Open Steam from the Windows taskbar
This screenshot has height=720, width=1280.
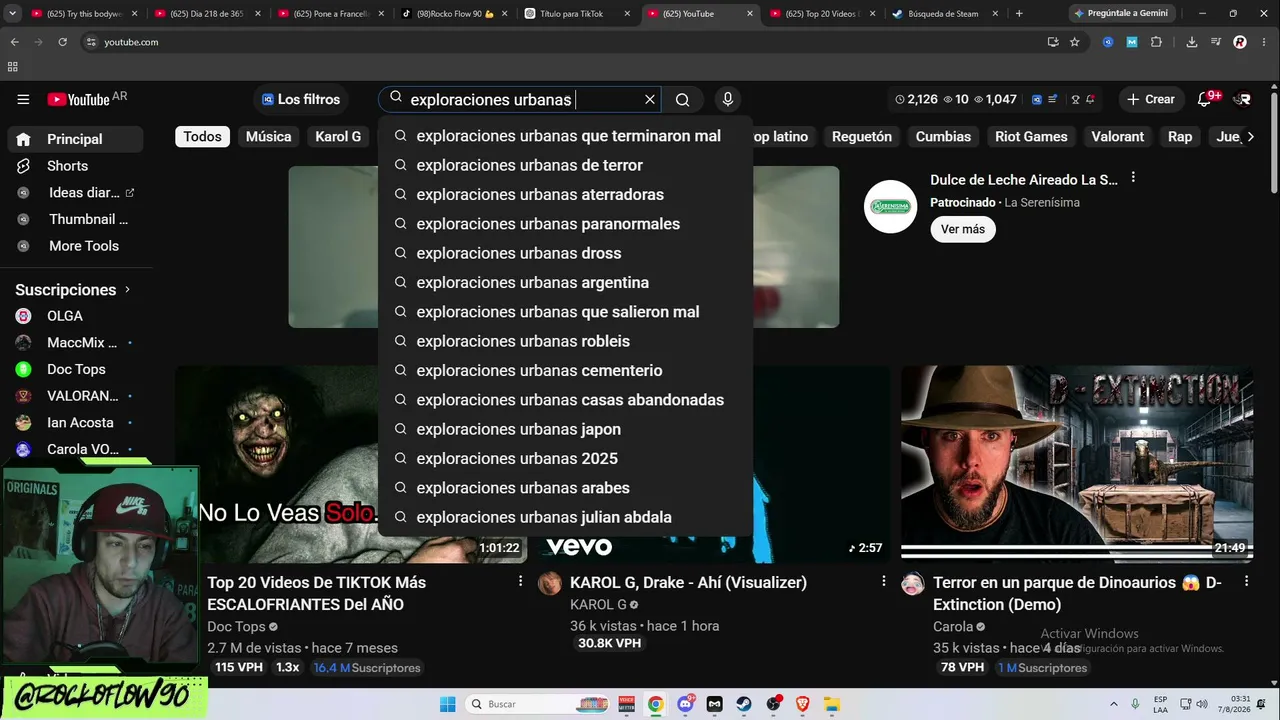744,704
